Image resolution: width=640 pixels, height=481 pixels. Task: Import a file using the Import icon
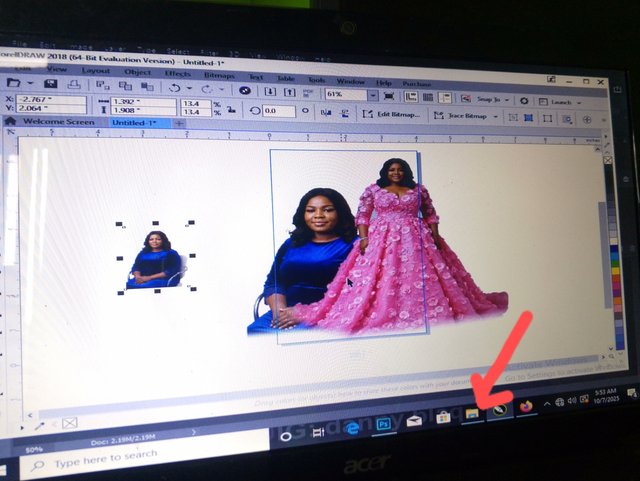click(x=270, y=91)
